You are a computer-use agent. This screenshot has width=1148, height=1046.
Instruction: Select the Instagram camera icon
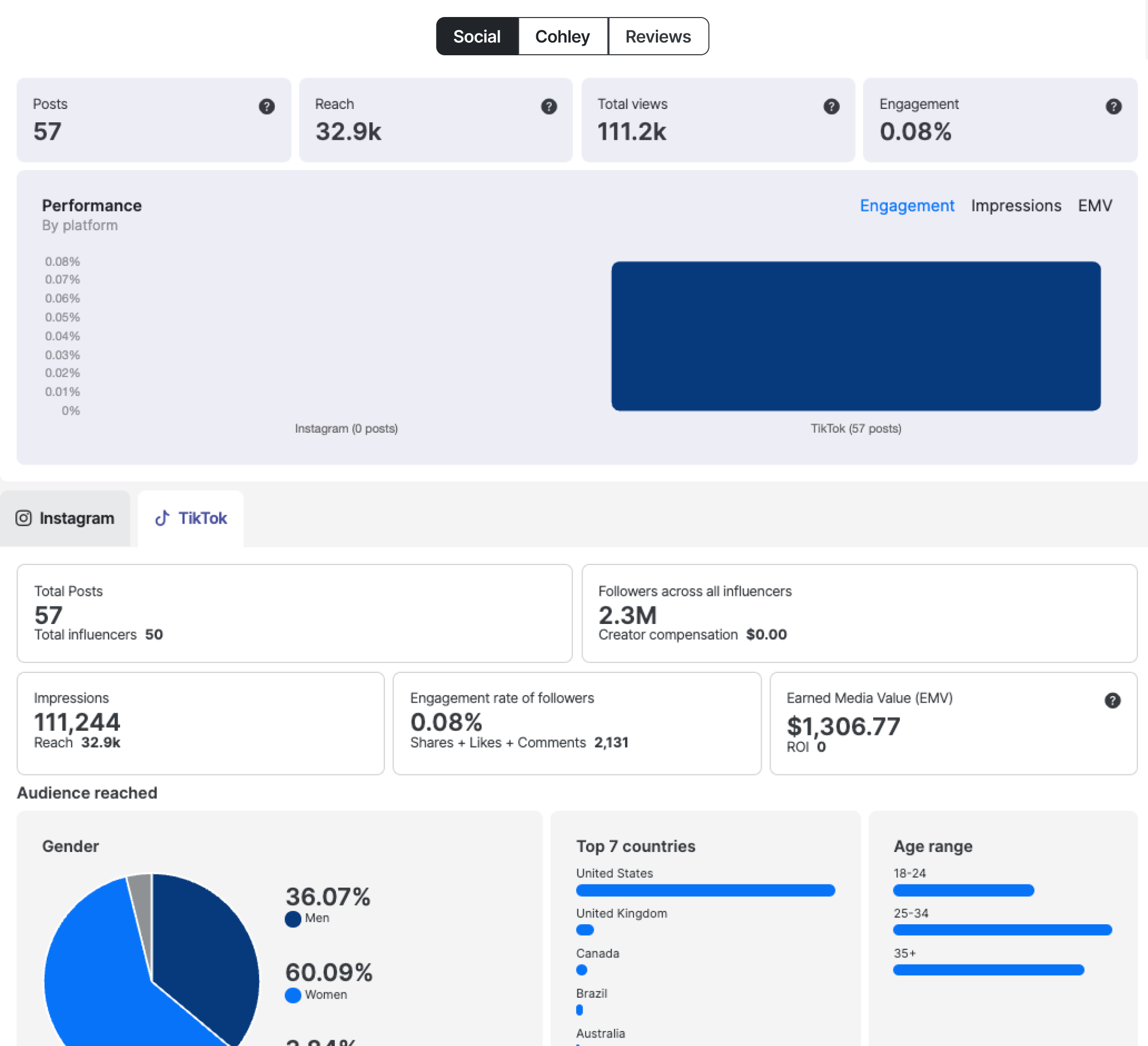point(23,518)
